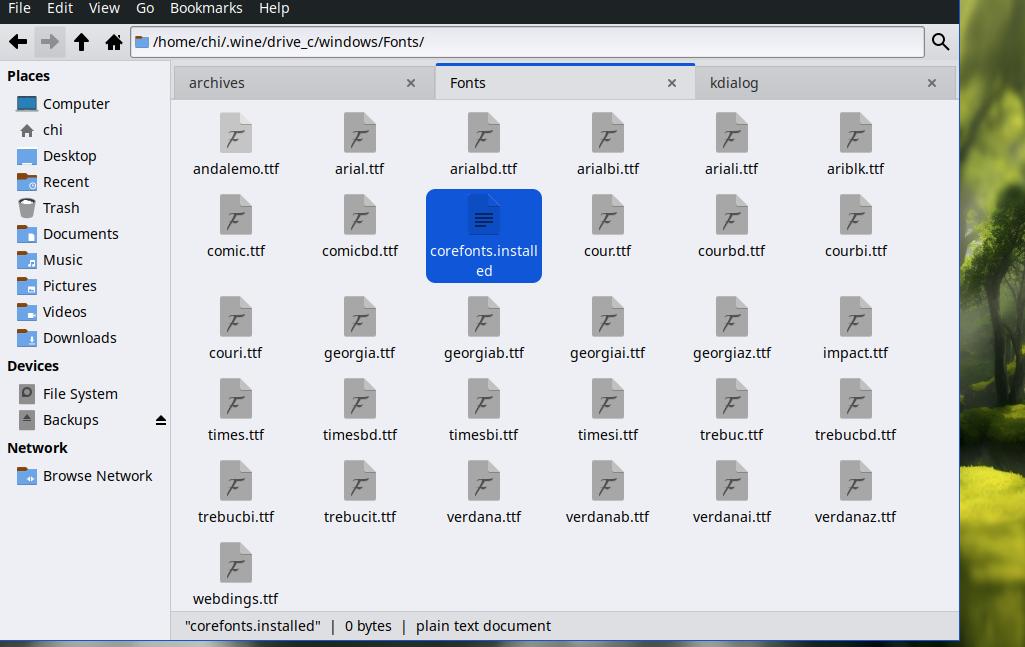The image size is (1025, 647).
Task: Select courbi.ttf file
Action: tap(855, 227)
